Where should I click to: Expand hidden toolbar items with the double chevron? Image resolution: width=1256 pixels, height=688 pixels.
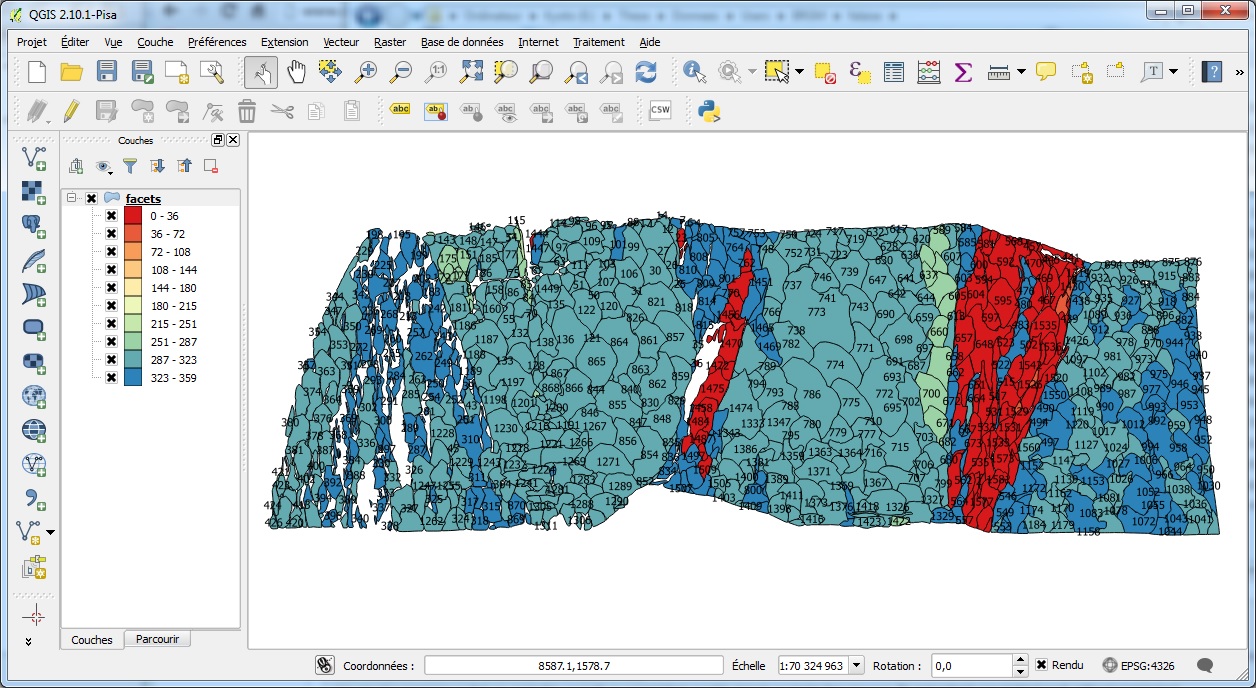[x=1239, y=71]
